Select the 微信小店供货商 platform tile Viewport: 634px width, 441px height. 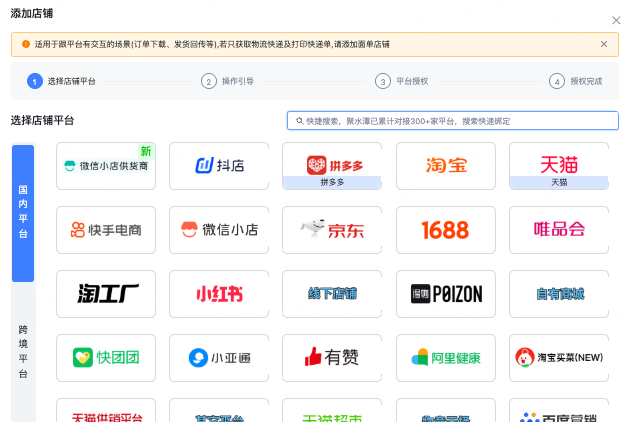pos(106,166)
